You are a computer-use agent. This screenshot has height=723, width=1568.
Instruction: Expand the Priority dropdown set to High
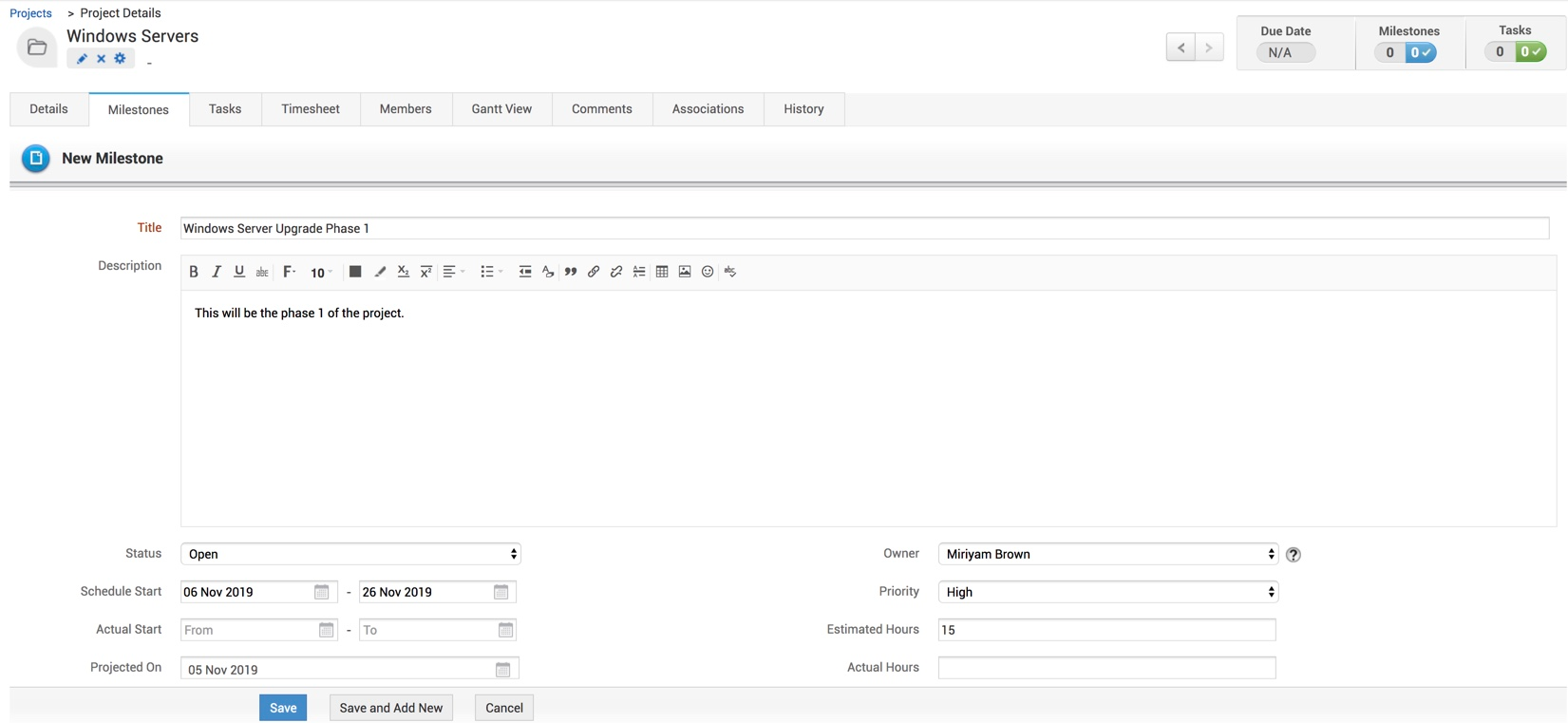click(1107, 592)
